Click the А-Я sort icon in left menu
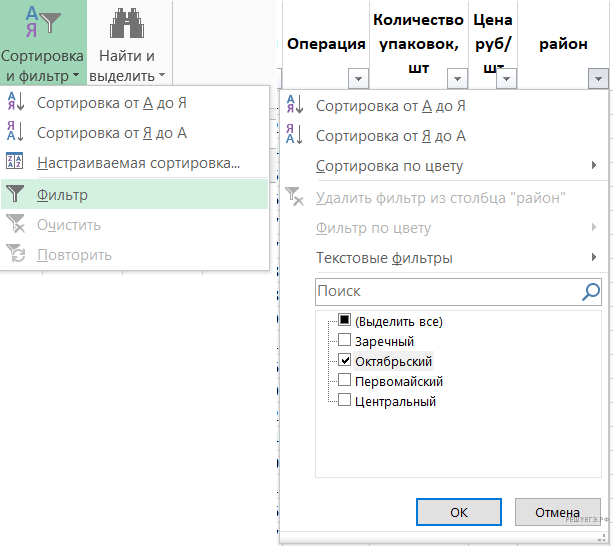613x546 pixels. (x=15, y=102)
